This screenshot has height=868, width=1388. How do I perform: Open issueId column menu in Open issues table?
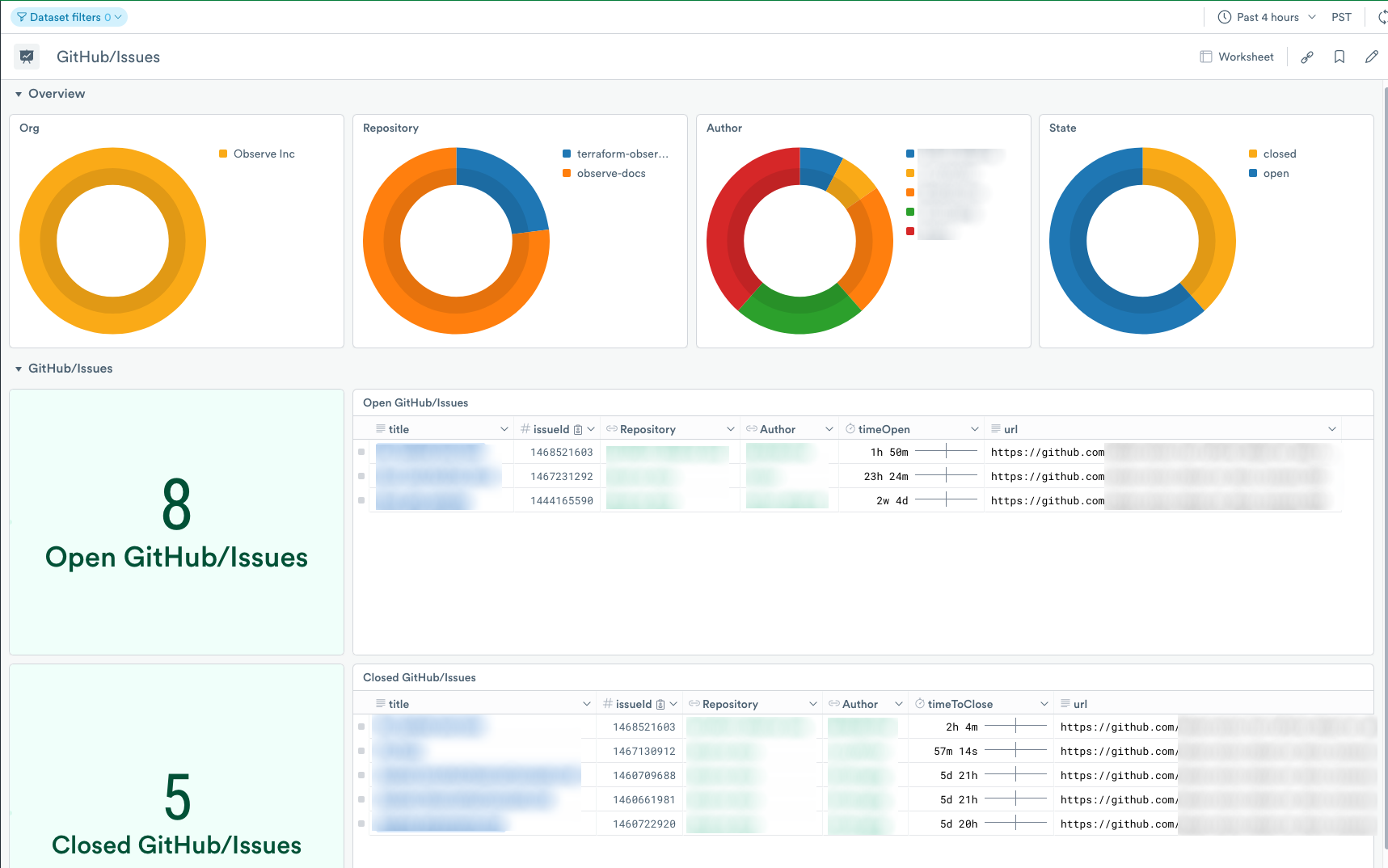tap(591, 429)
